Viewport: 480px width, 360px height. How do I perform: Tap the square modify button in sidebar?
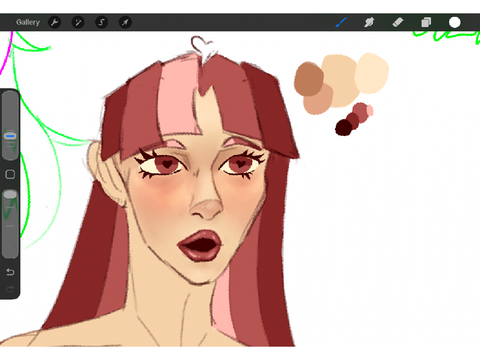pyautogui.click(x=10, y=174)
